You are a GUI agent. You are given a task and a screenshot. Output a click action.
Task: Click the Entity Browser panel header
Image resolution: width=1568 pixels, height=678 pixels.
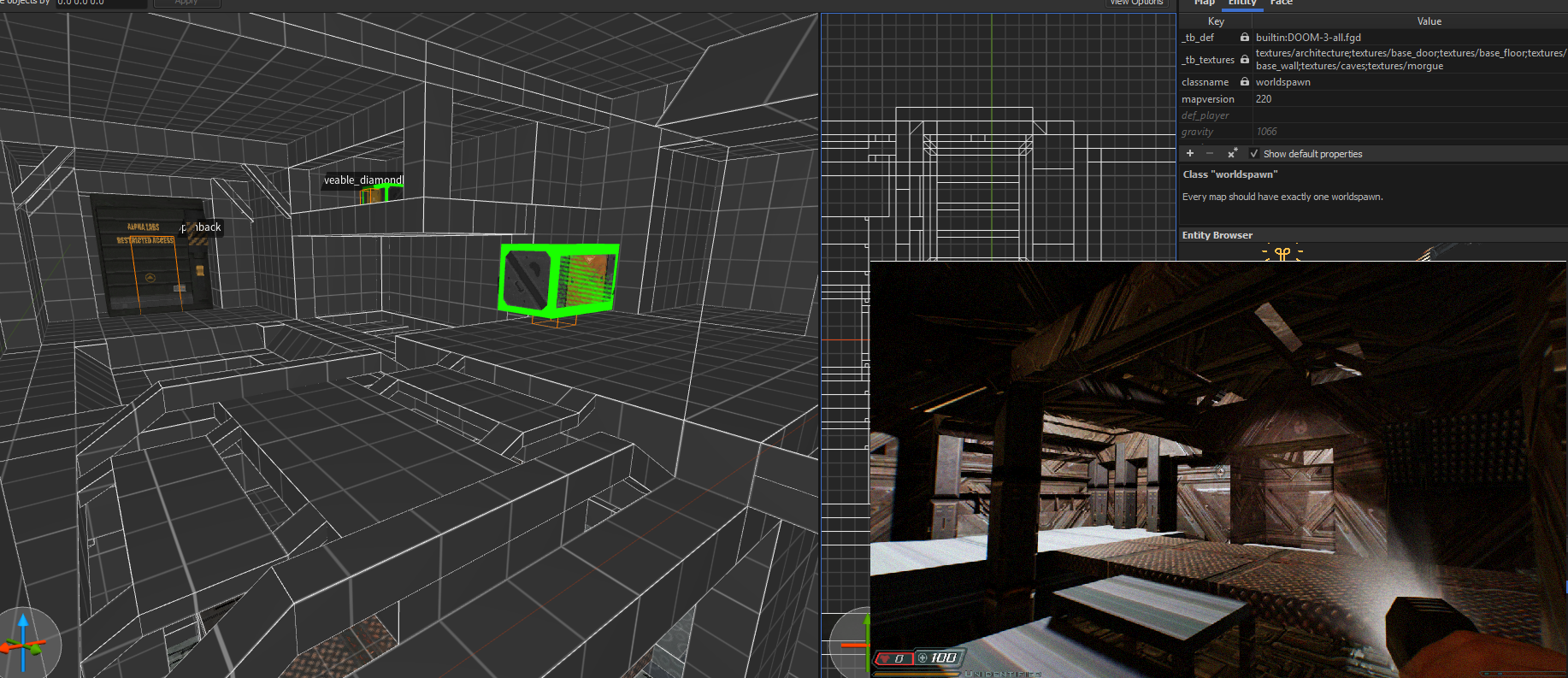click(1373, 235)
